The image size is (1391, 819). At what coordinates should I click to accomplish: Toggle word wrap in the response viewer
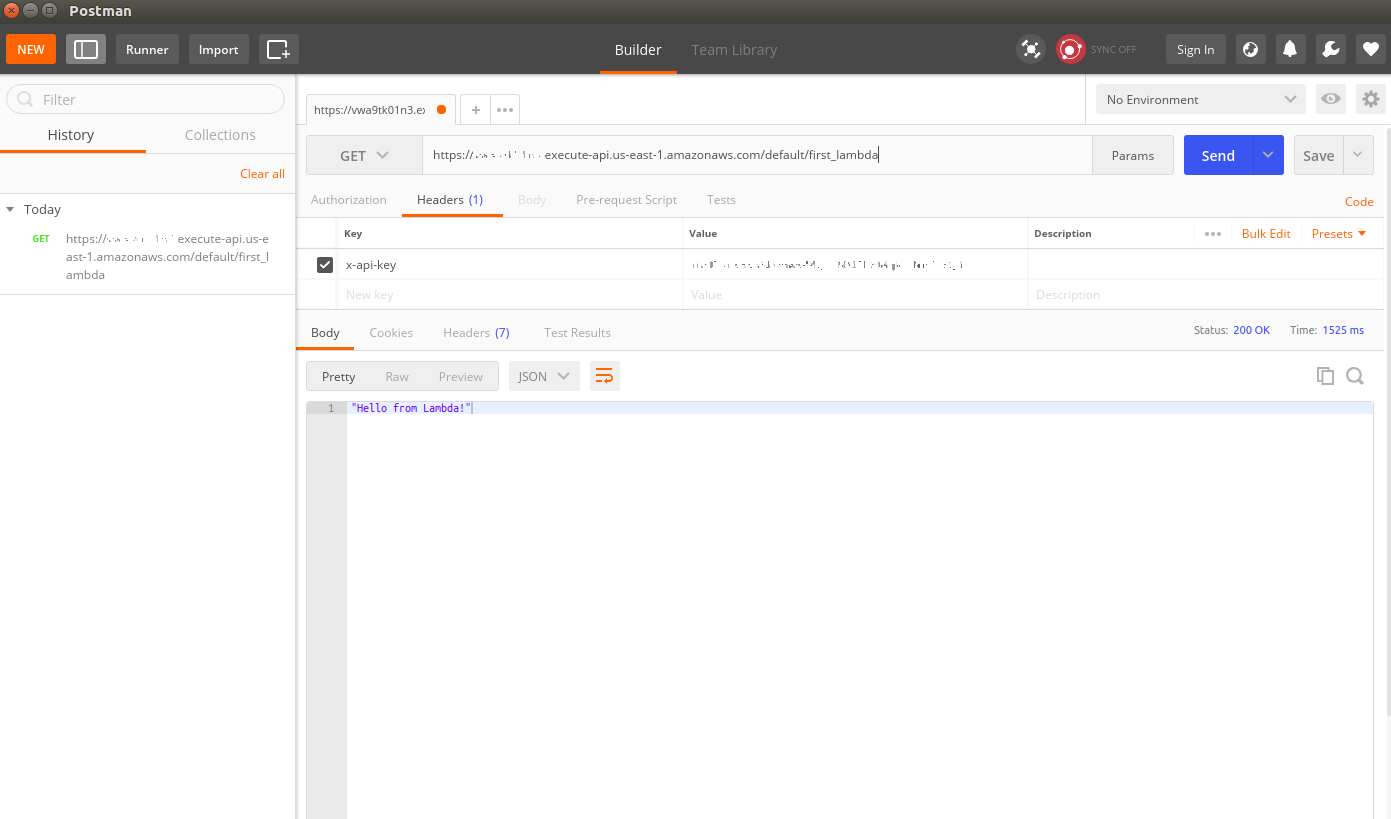[x=604, y=375]
